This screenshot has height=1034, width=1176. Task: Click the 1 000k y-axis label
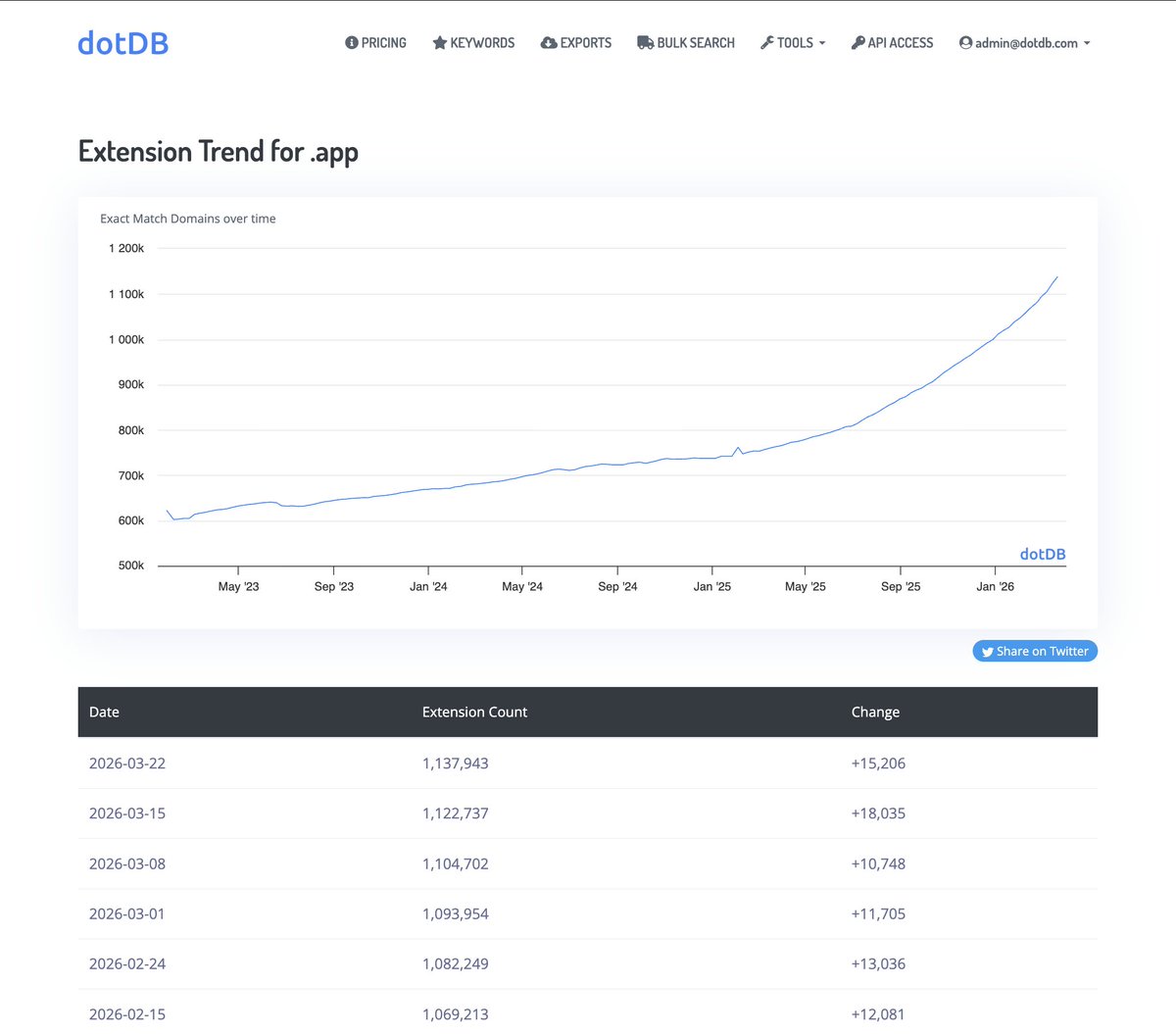click(126, 339)
